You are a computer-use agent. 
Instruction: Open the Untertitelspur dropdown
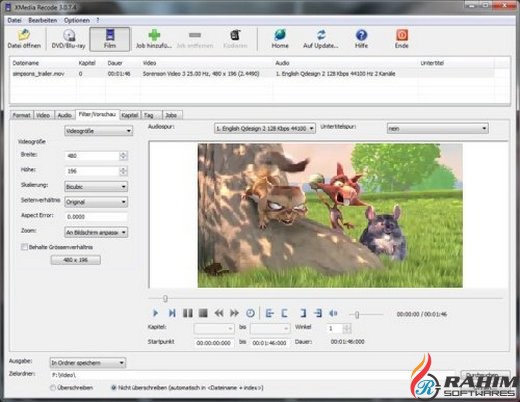point(438,128)
